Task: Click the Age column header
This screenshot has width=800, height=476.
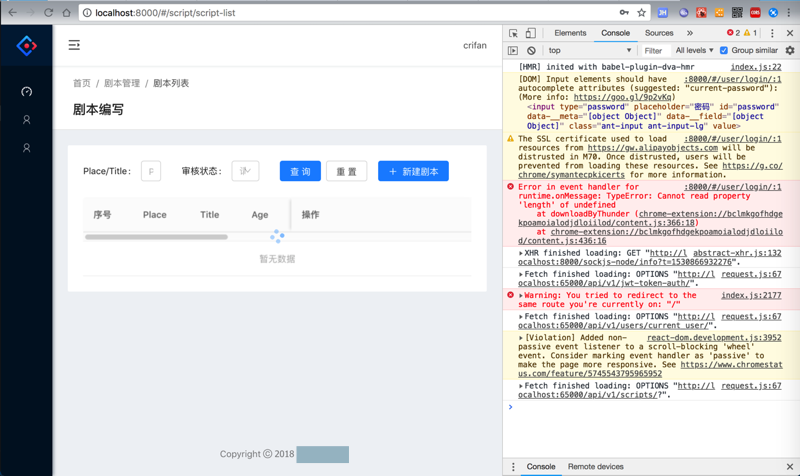Action: point(260,215)
